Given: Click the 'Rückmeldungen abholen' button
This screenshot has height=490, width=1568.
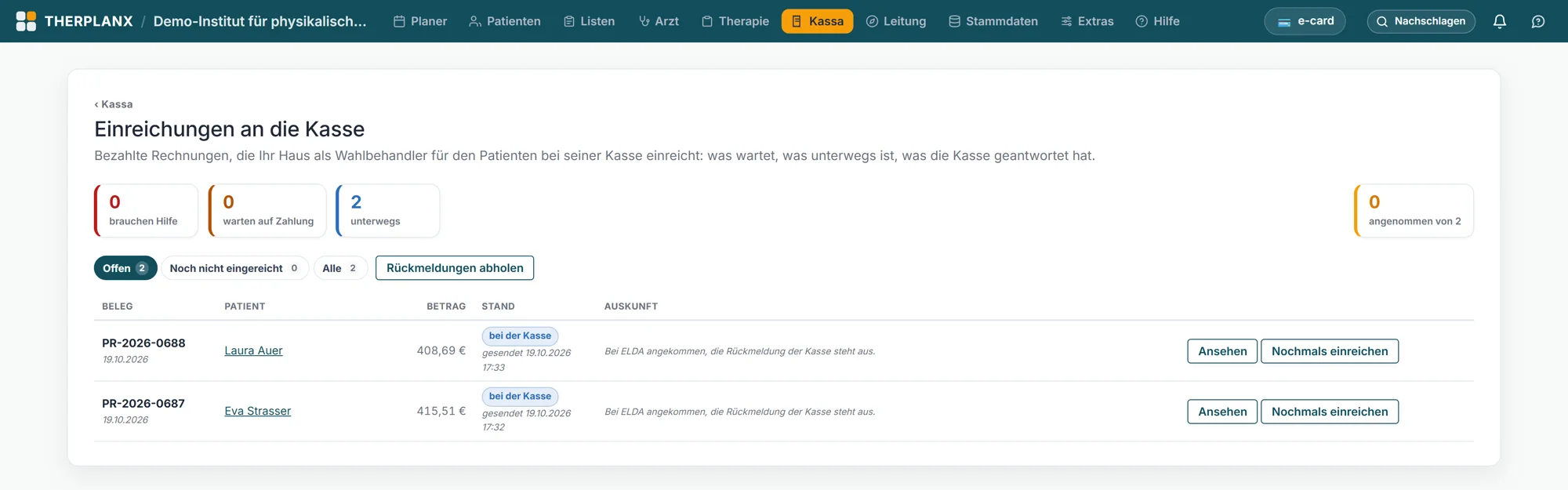Looking at the screenshot, I should coord(455,268).
